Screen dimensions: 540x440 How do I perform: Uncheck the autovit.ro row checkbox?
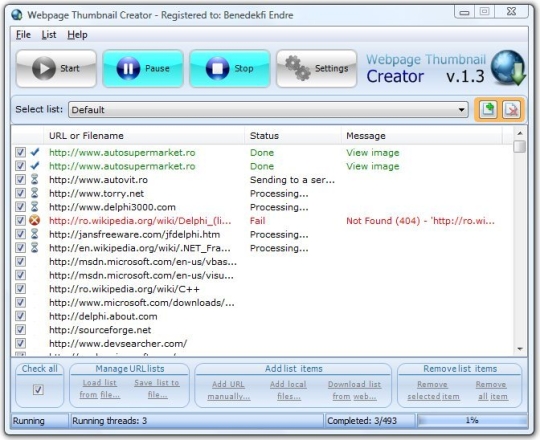click(20, 179)
